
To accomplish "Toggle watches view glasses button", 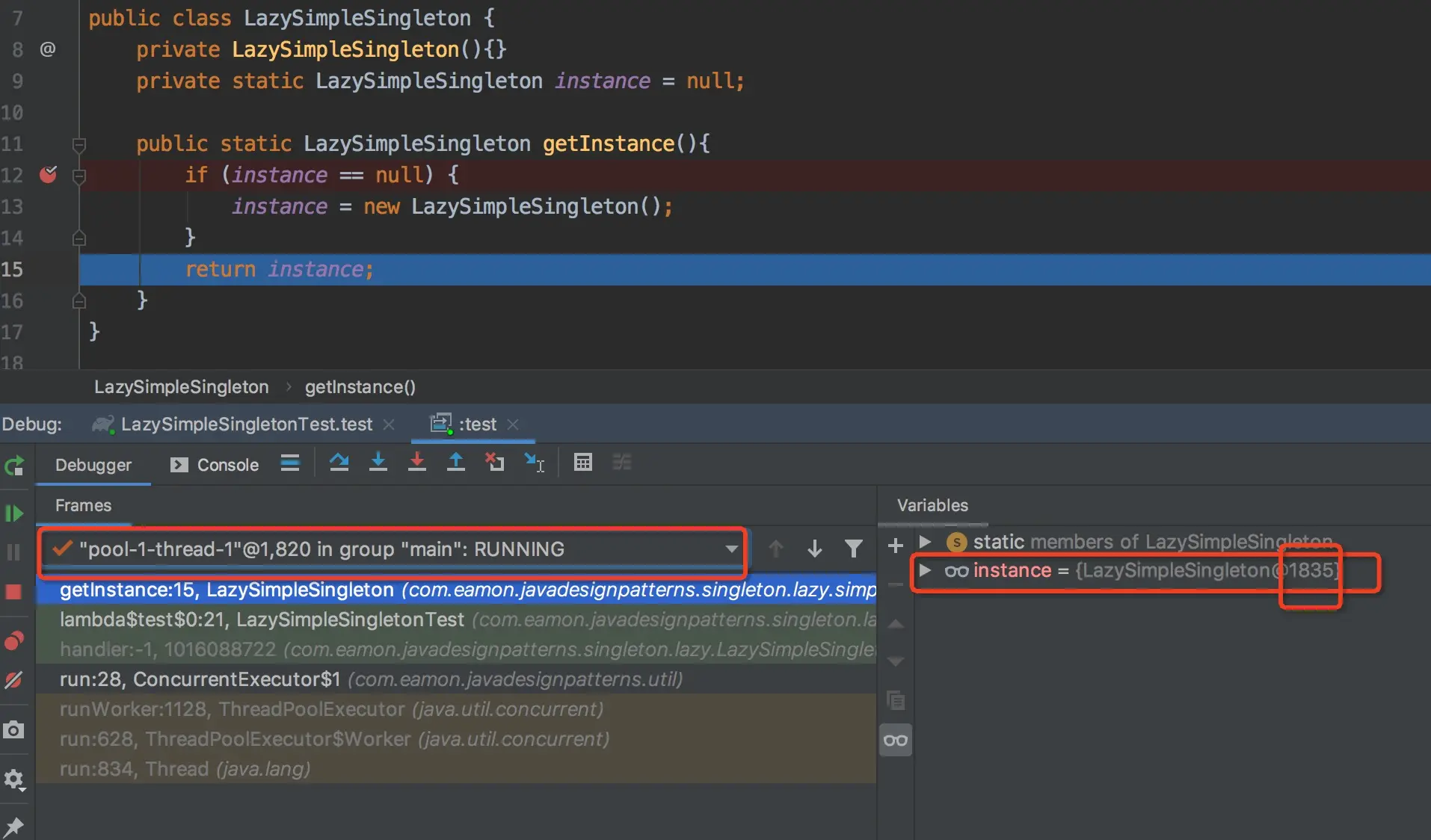I will [x=896, y=741].
